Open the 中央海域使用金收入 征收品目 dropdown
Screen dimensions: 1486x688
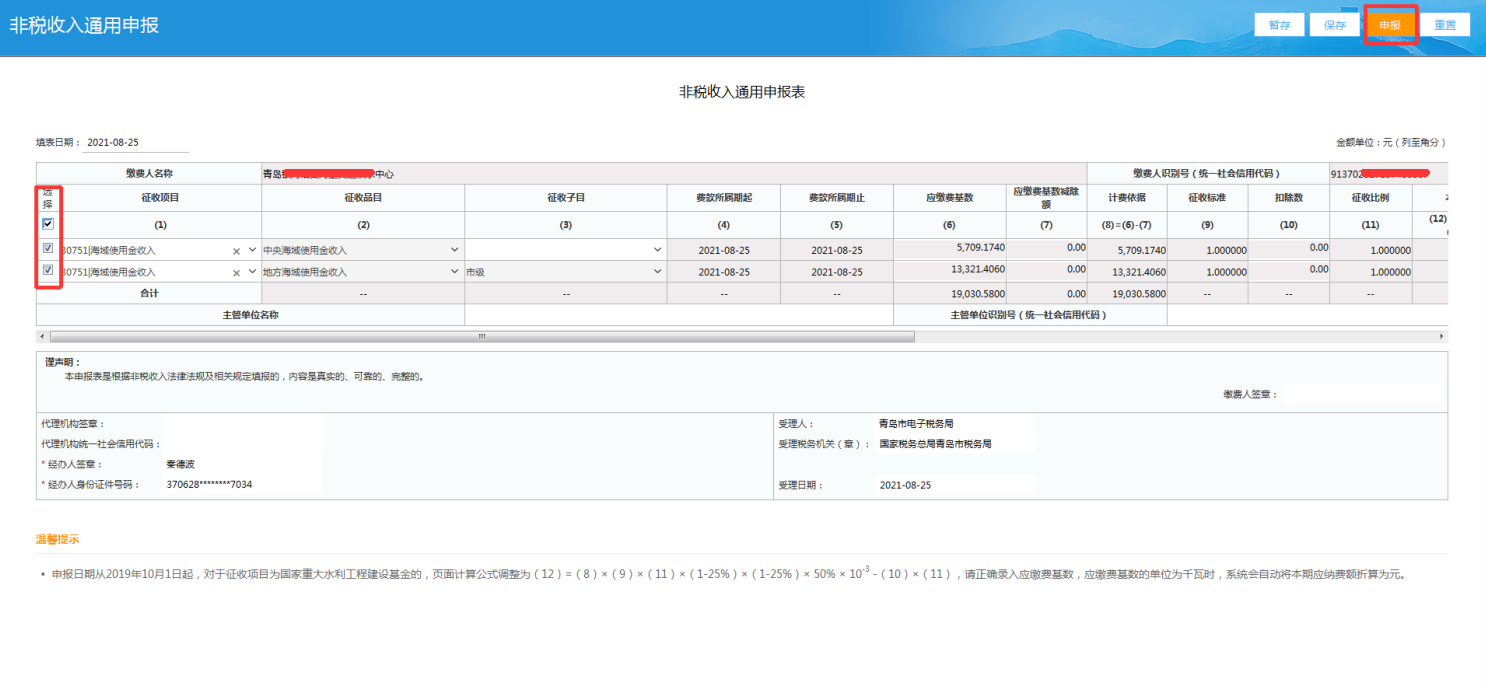point(455,250)
